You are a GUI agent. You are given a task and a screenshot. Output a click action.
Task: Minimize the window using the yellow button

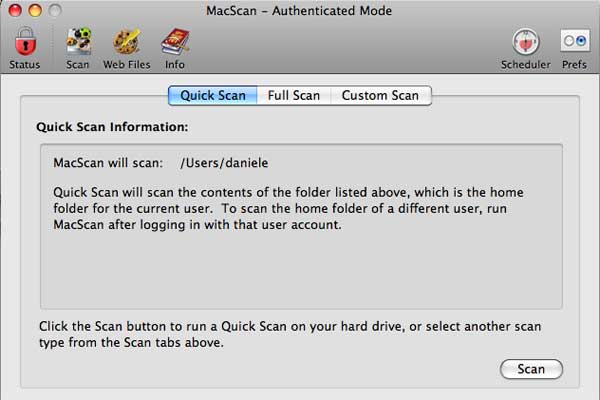point(33,11)
